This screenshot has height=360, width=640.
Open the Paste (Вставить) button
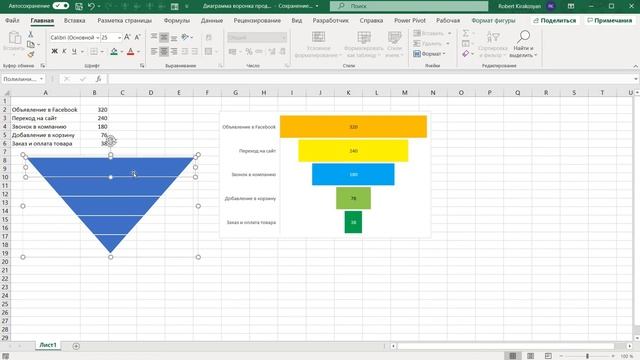[x=14, y=42]
